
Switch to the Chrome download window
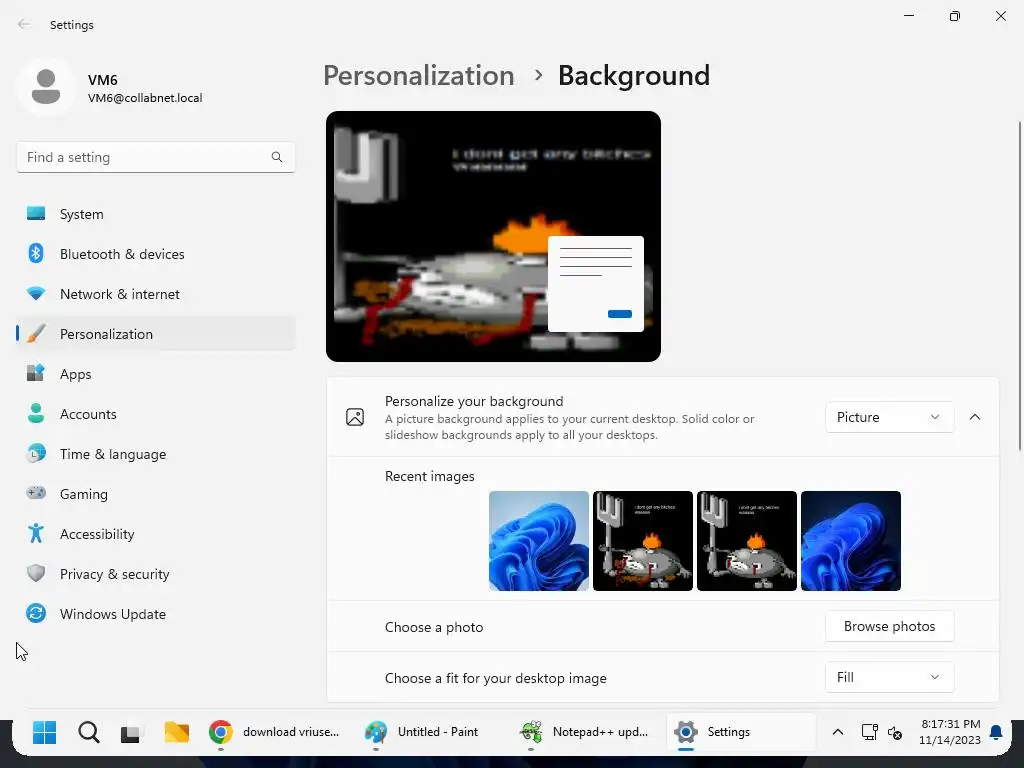[x=274, y=732]
